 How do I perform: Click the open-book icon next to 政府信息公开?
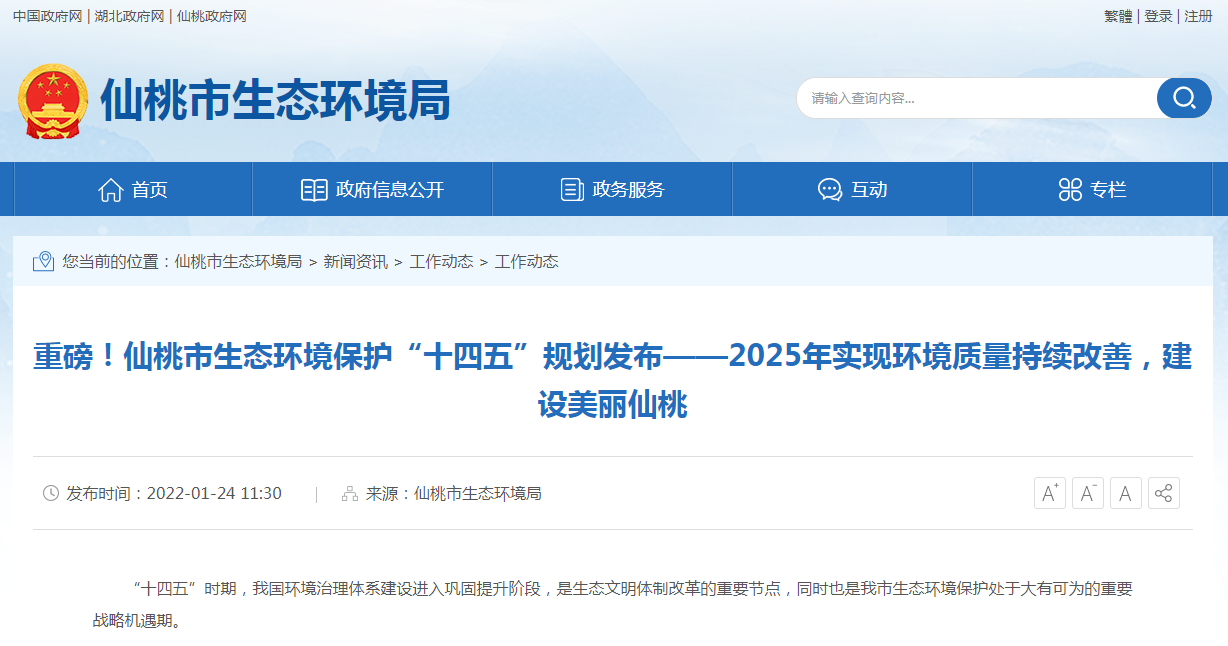click(313, 188)
